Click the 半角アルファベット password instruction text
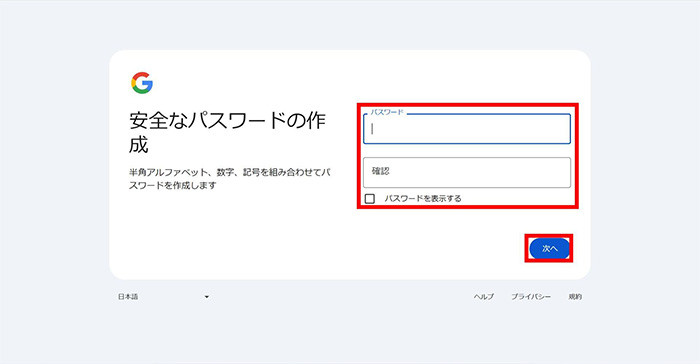700x364 pixels. click(x=229, y=179)
